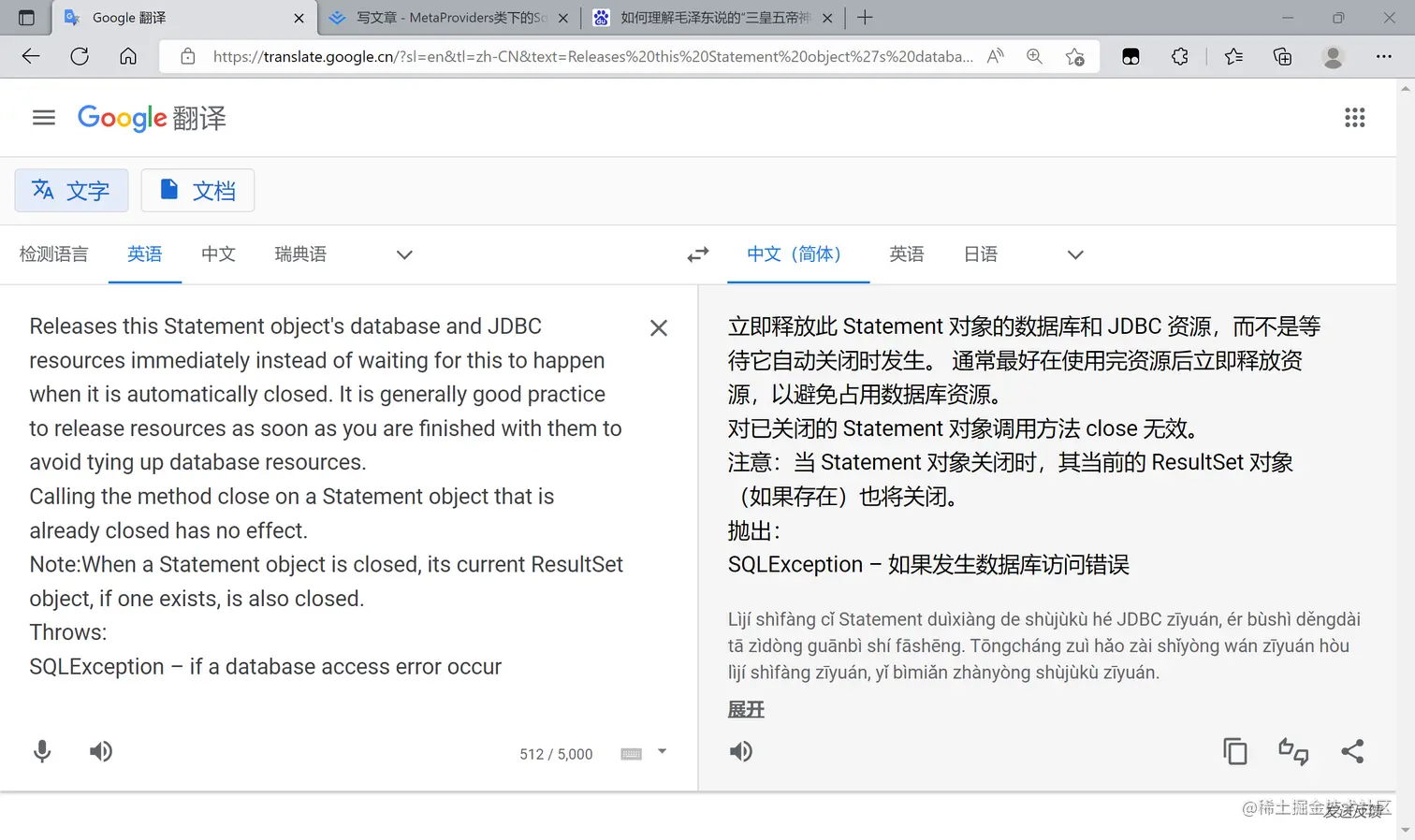Go to browser home page
This screenshot has height=840, width=1415.
(128, 56)
